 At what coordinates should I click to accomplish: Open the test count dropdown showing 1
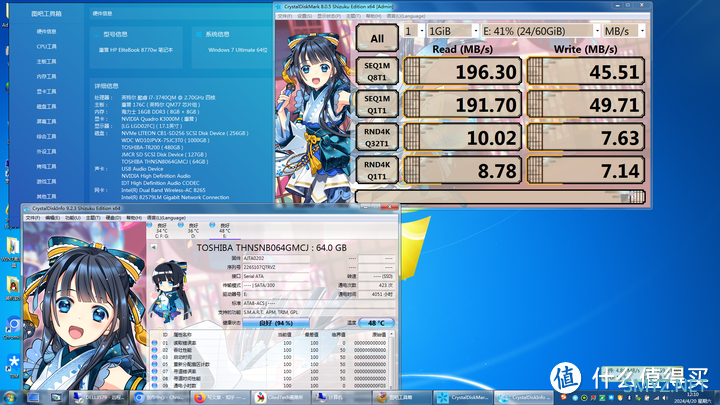click(414, 31)
